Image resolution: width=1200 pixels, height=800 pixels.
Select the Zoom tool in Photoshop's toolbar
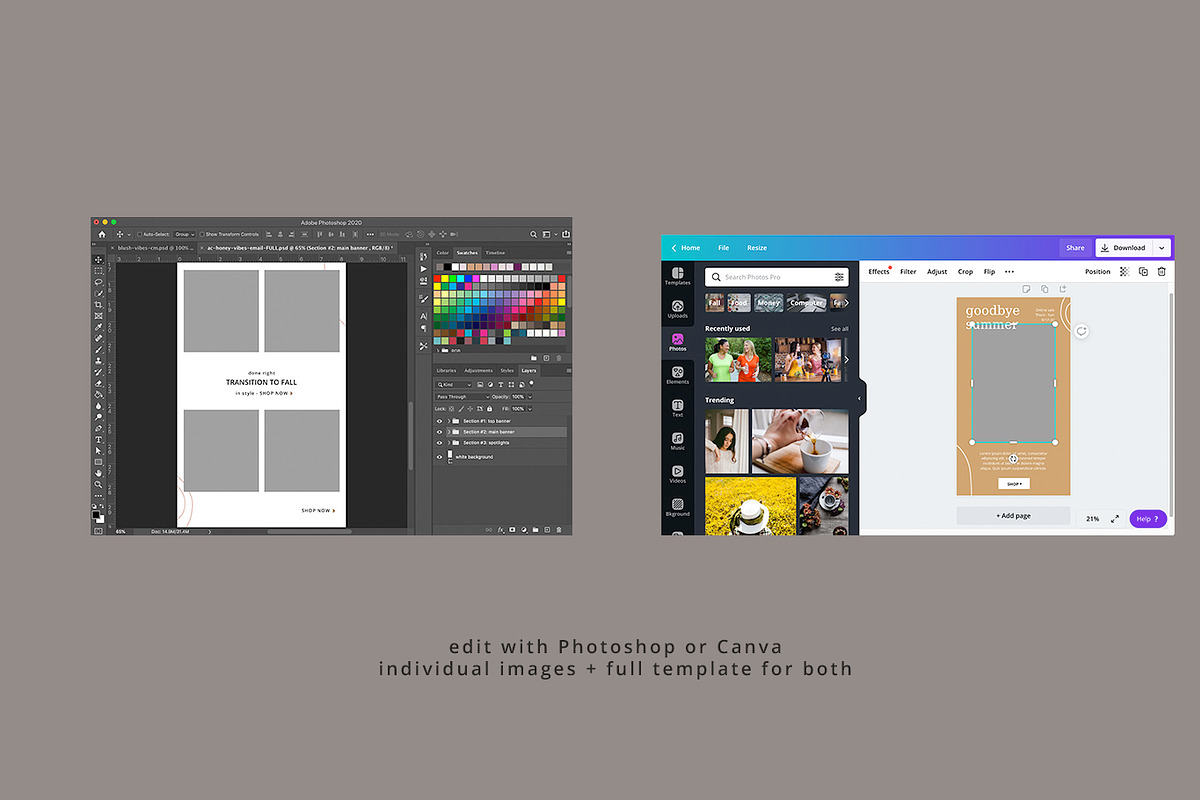98,484
